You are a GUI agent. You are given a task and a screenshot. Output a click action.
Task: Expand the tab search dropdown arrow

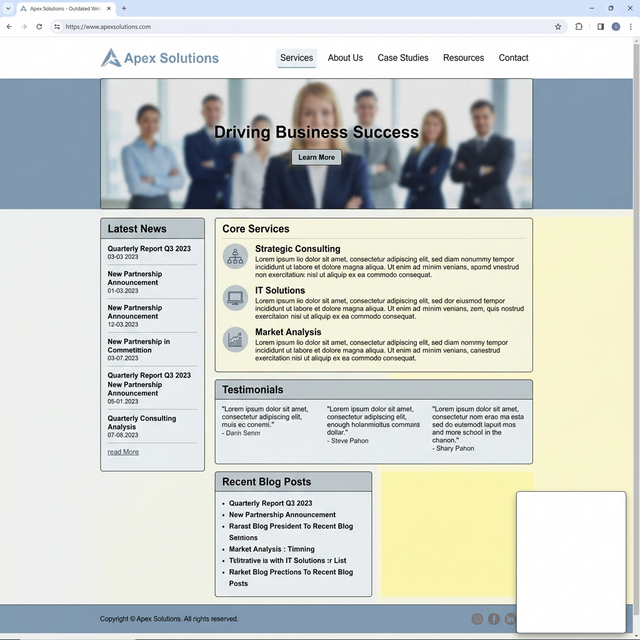click(7, 8)
